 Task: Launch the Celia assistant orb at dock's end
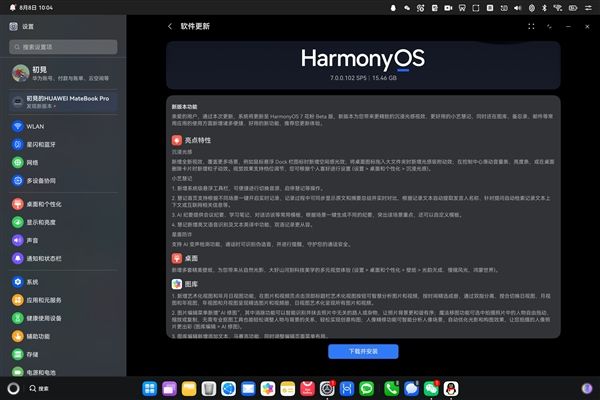(x=587, y=389)
